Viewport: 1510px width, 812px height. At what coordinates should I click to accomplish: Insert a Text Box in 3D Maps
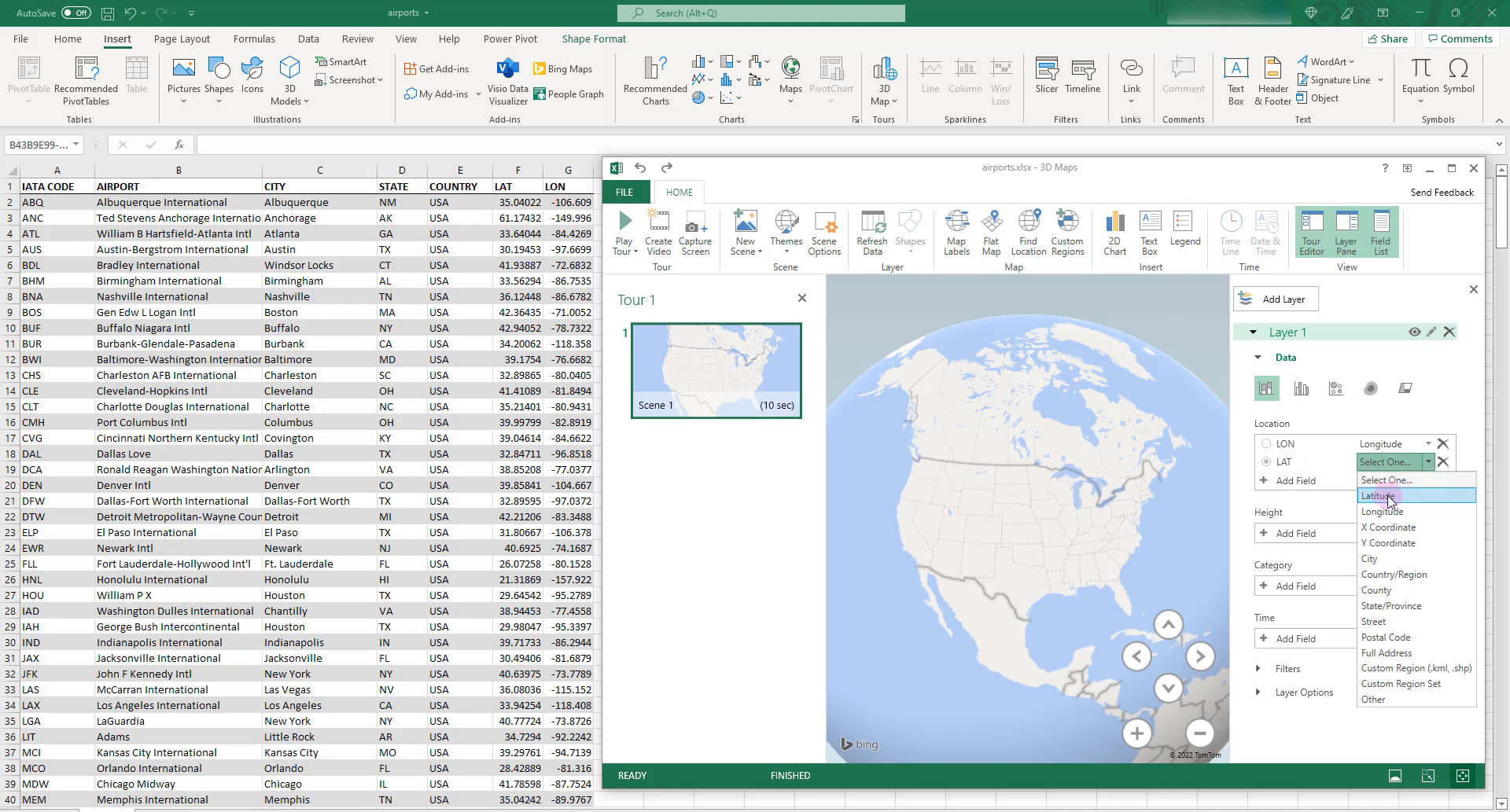click(1150, 233)
